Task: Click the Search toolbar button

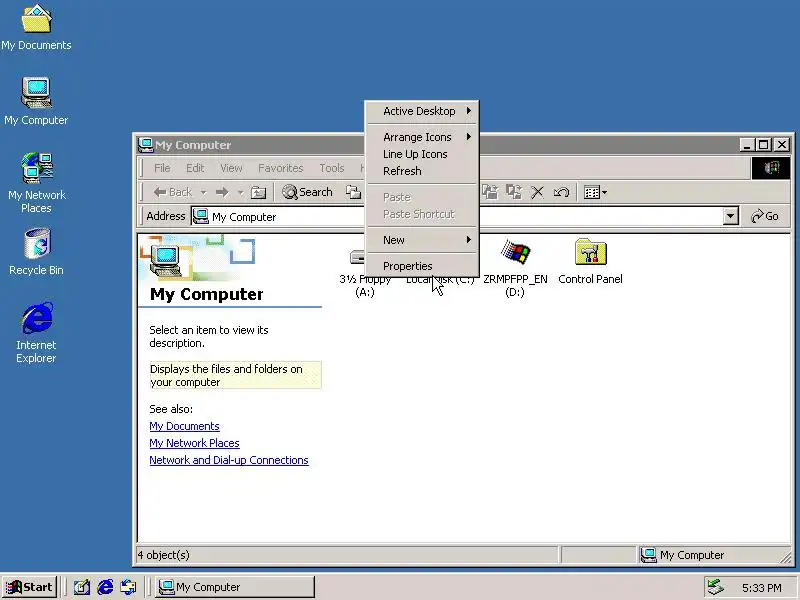Action: tap(308, 192)
